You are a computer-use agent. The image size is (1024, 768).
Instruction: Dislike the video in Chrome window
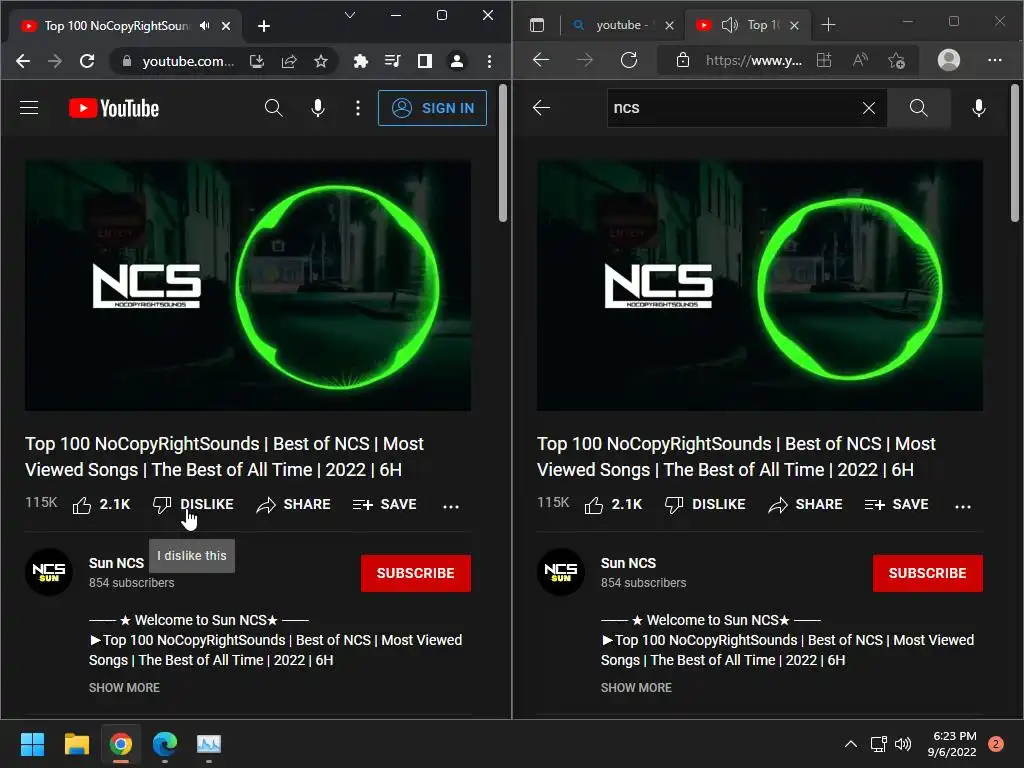193,505
